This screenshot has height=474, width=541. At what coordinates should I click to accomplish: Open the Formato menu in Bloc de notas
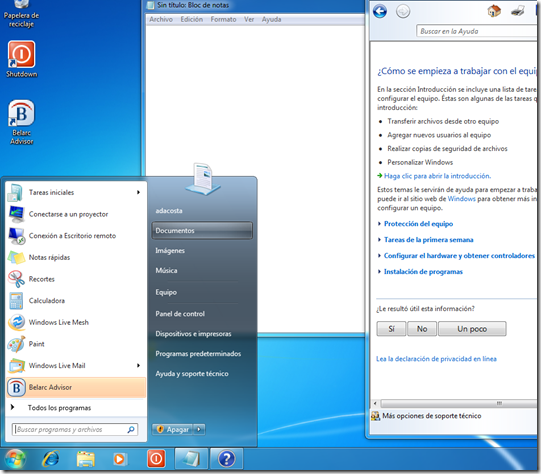[x=223, y=19]
